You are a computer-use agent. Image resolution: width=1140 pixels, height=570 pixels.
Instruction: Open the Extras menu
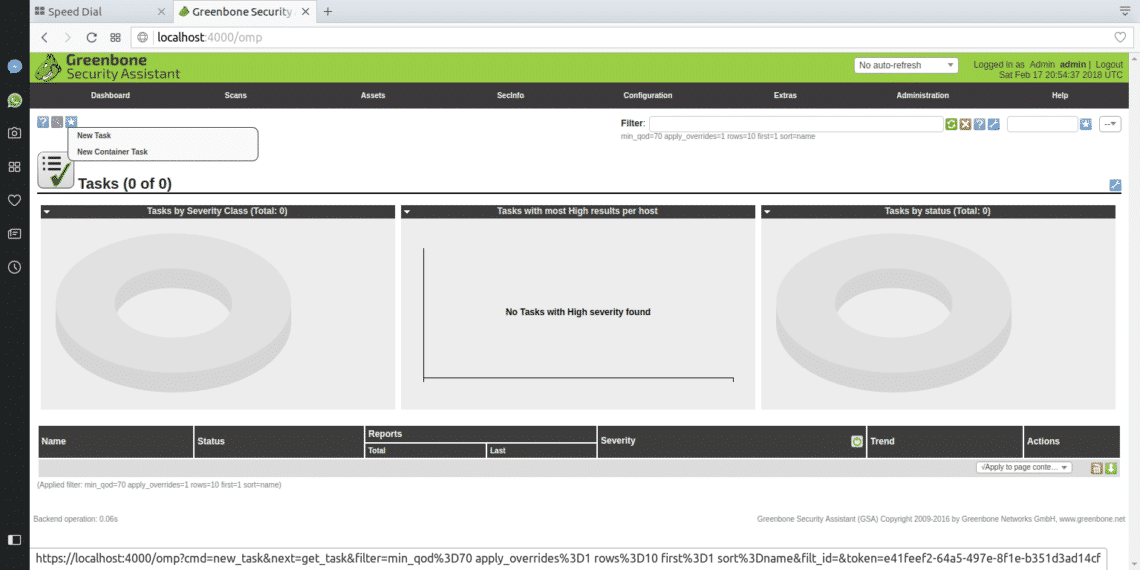click(x=785, y=95)
